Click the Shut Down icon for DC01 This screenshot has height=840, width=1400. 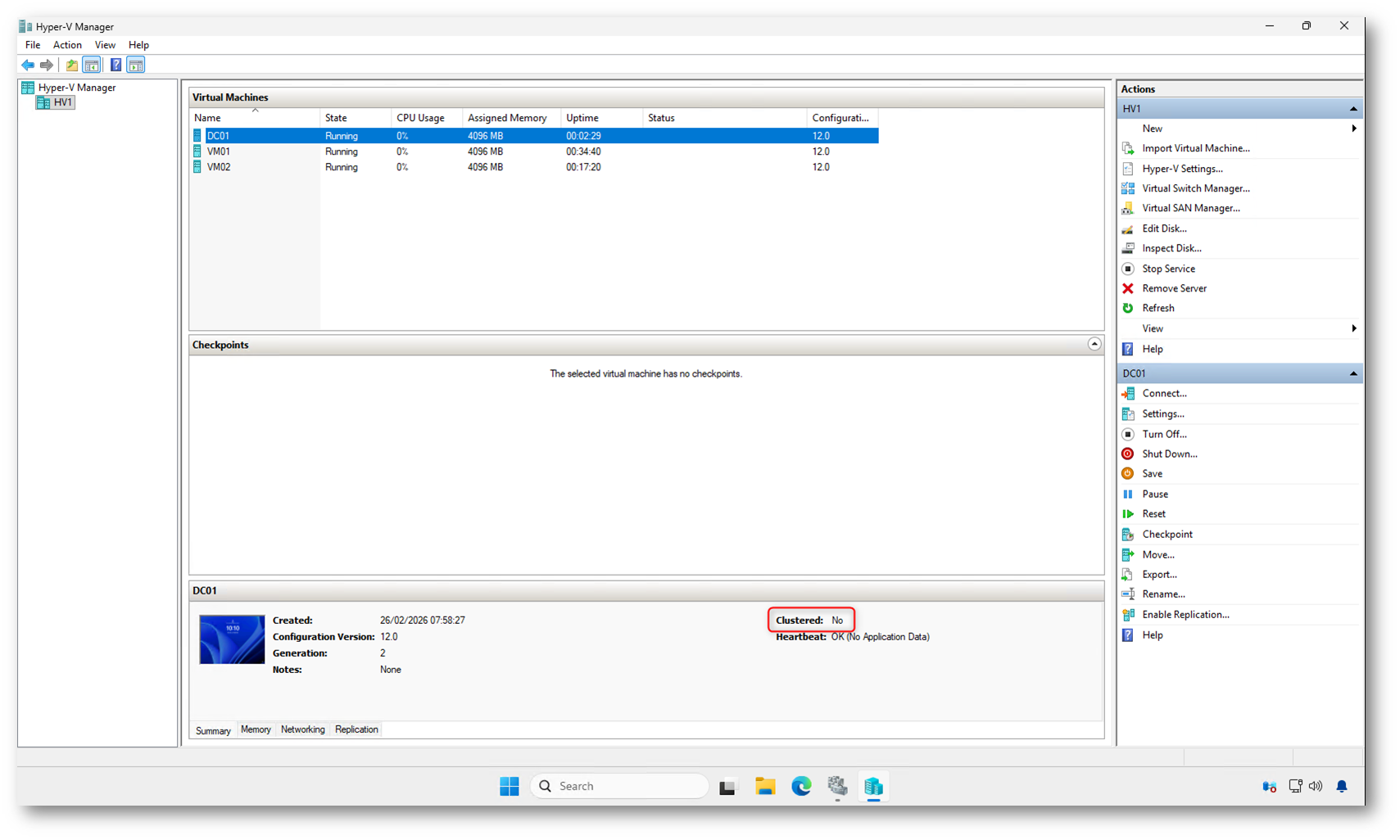point(1128,454)
